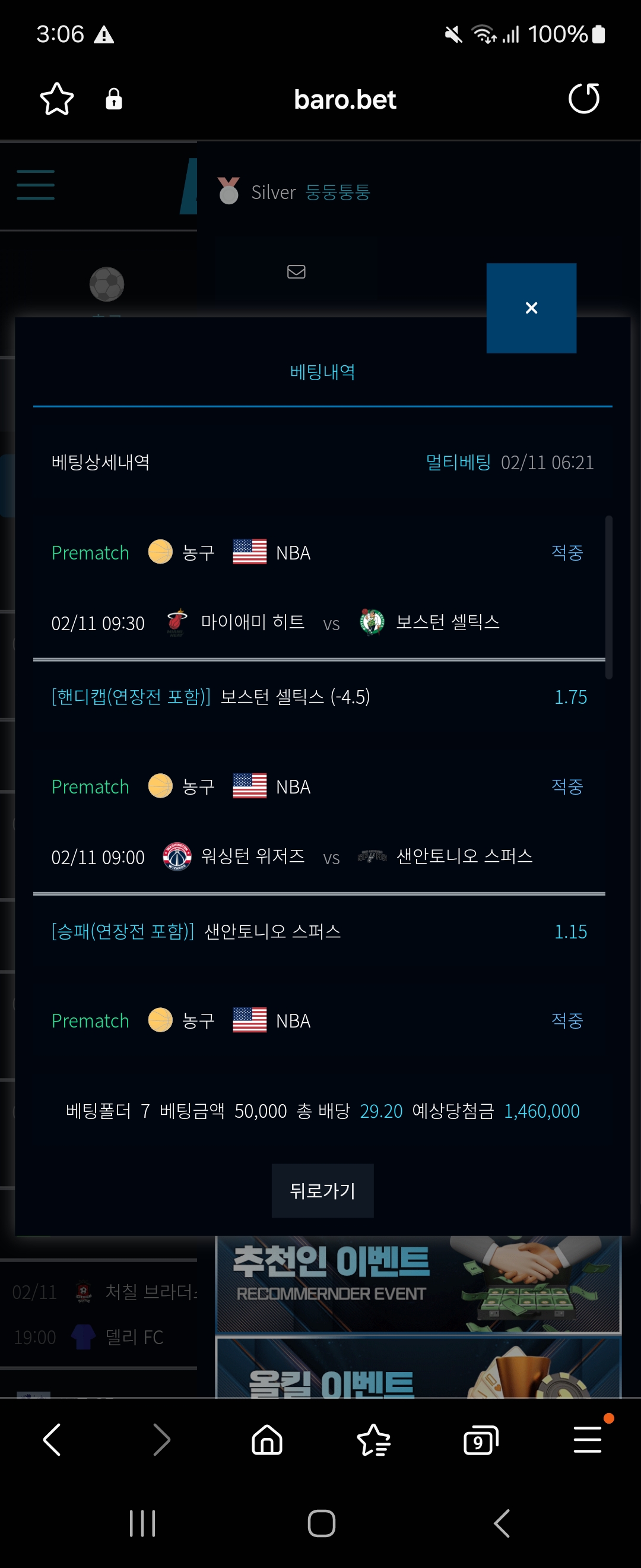The image size is (641, 1568).
Task: Select the 베팅내역 tab header
Action: pos(322,372)
